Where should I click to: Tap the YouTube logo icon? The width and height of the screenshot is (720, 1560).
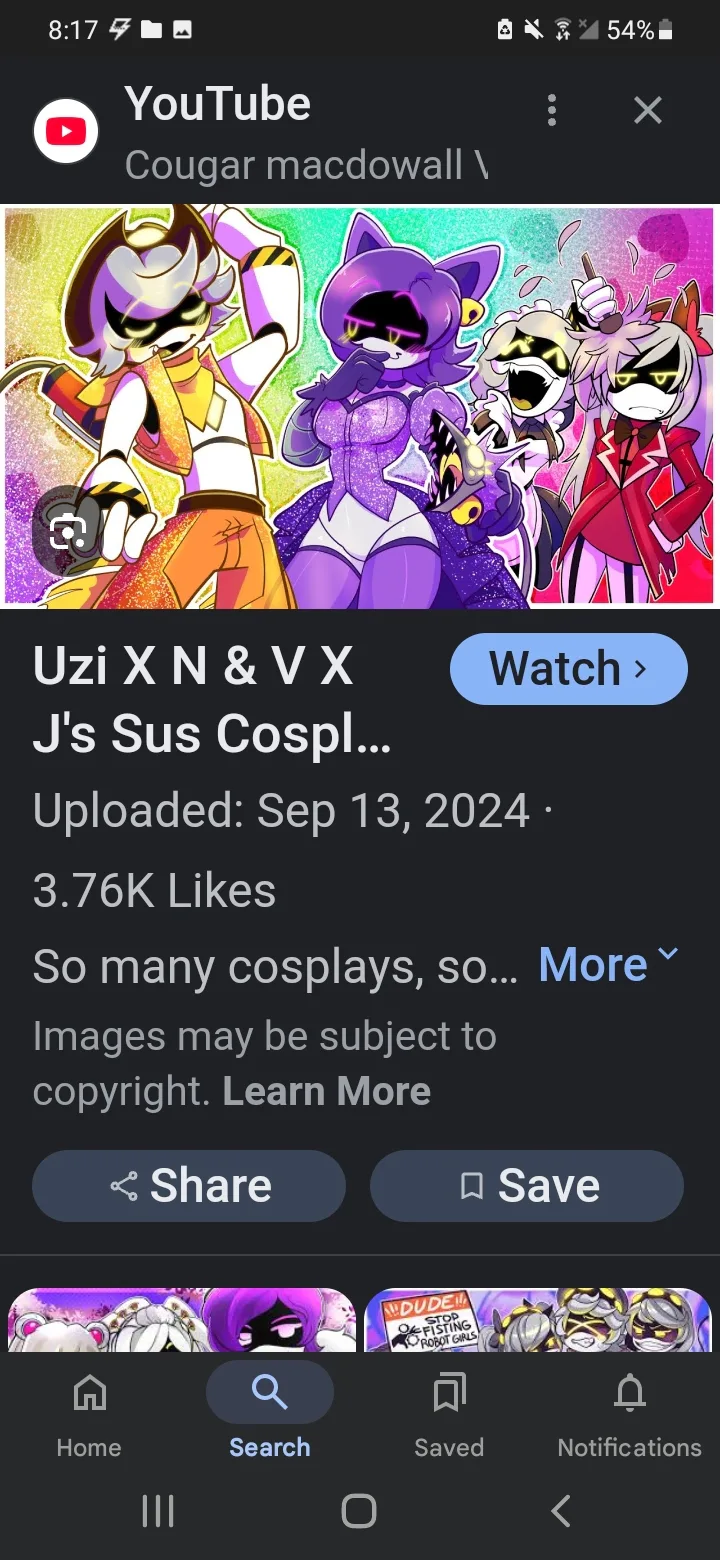66,131
